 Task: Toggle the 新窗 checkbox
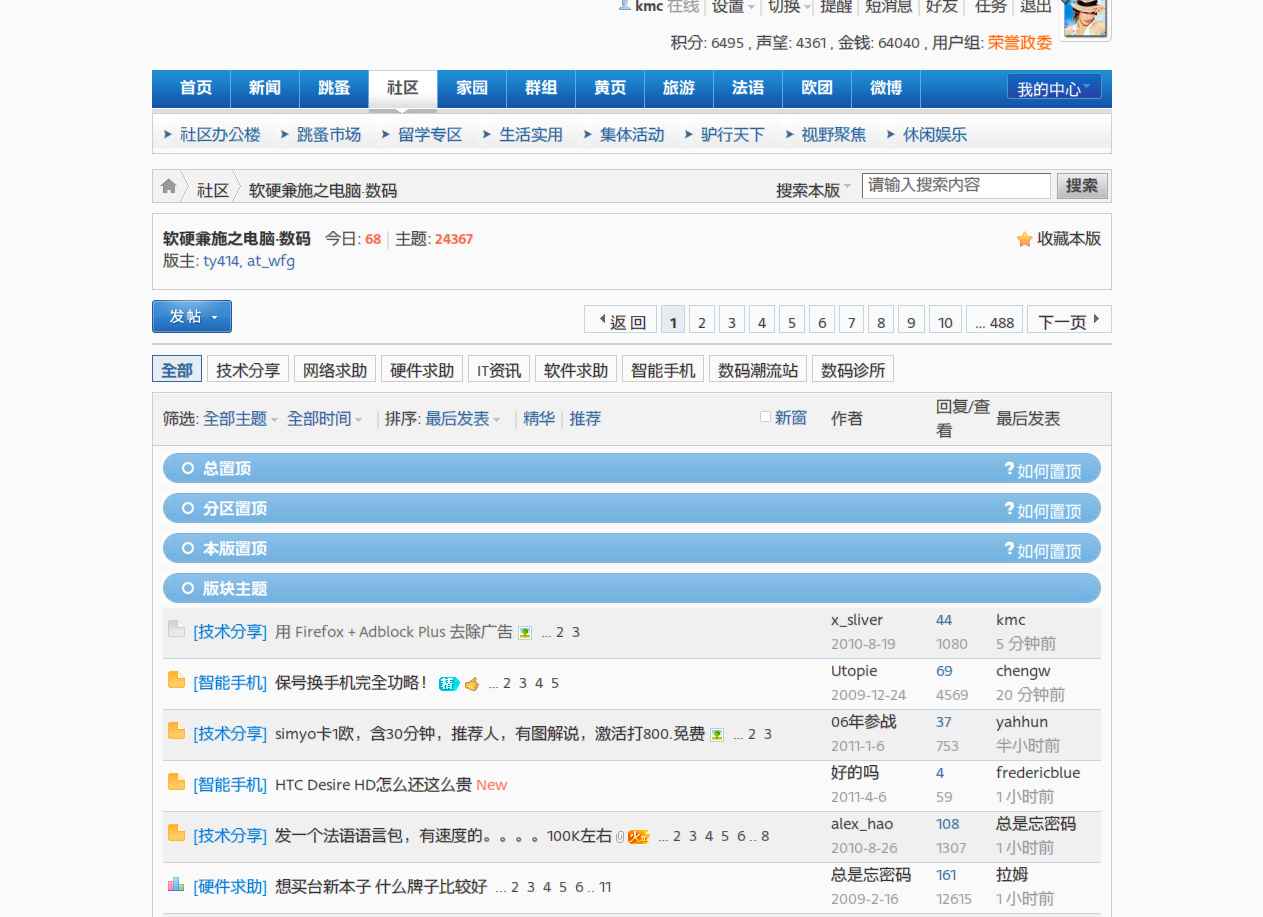click(x=765, y=417)
